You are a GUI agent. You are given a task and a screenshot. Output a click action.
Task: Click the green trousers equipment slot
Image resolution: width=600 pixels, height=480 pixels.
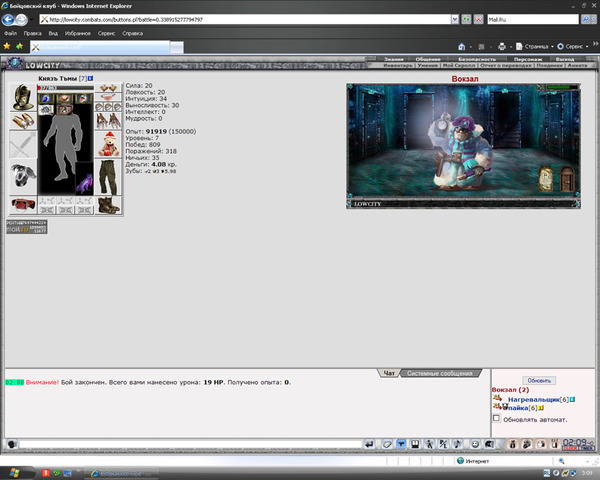[108, 177]
